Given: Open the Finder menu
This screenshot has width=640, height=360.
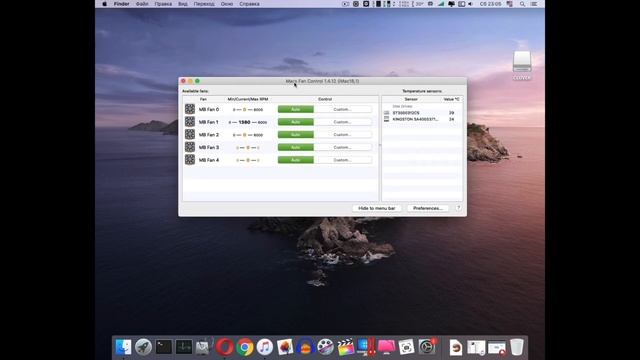Looking at the screenshot, I should point(121,4).
